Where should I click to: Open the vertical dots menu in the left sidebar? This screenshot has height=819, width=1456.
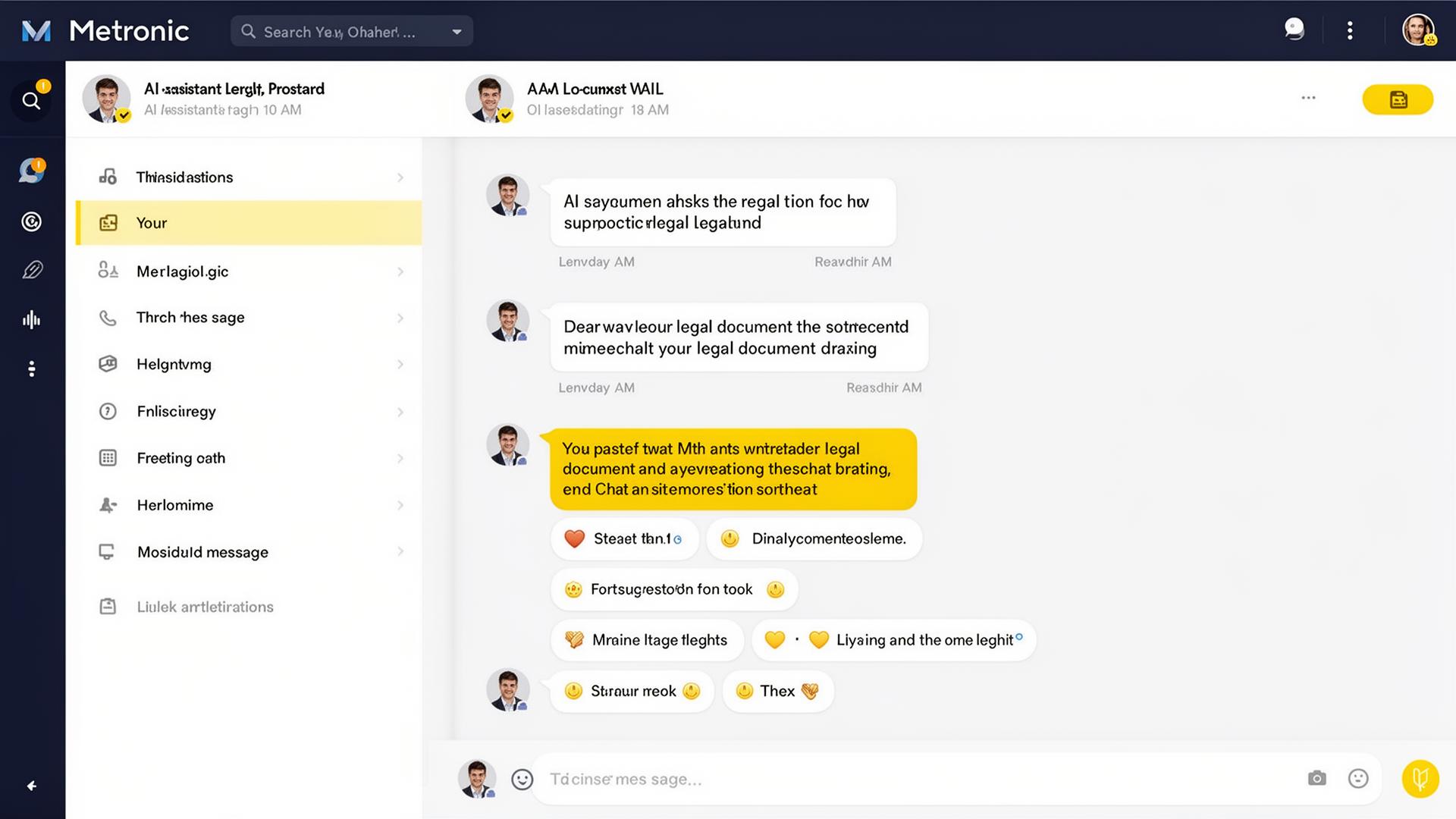tap(31, 369)
